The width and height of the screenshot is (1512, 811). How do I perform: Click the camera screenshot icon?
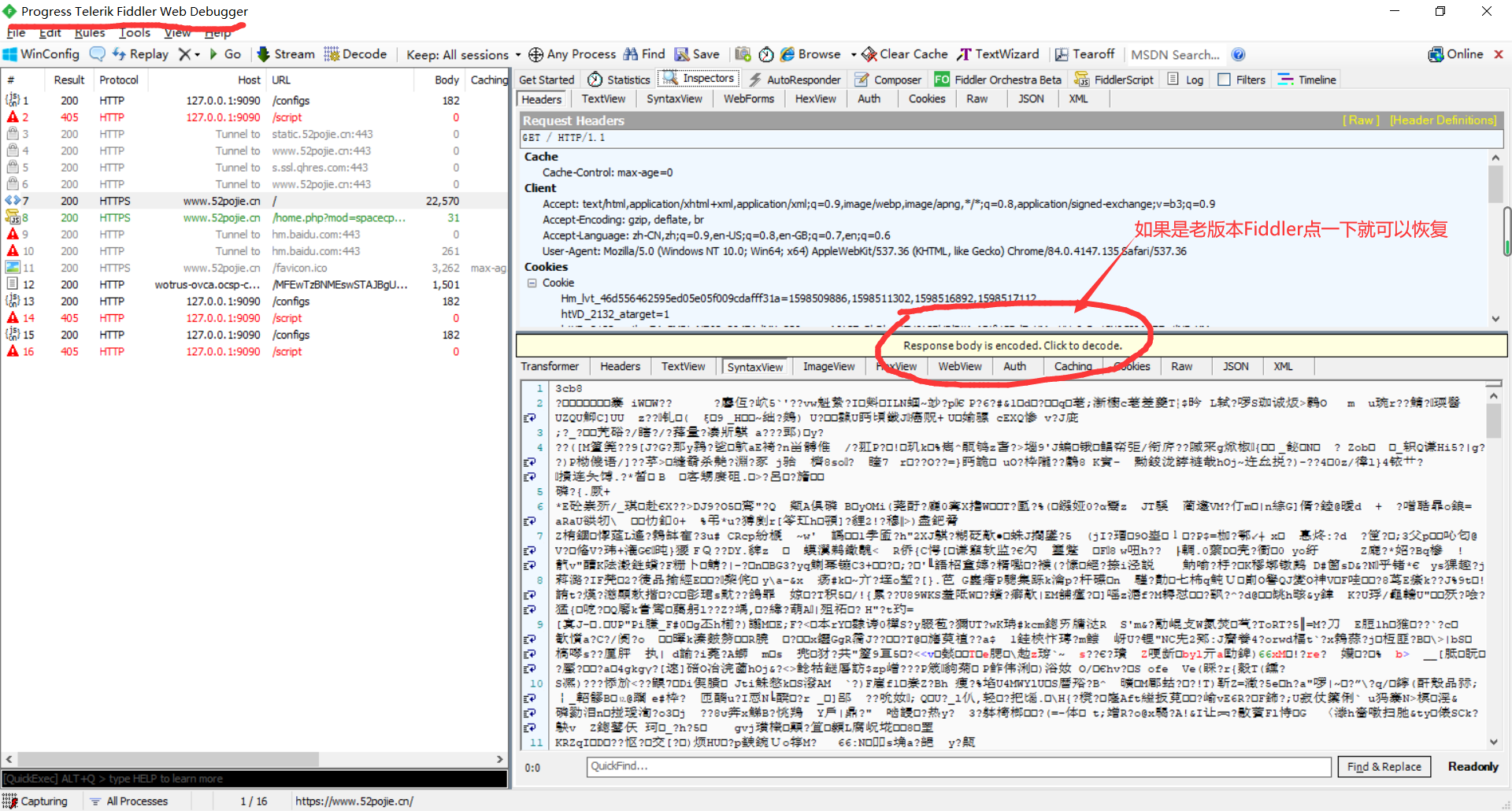pyautogui.click(x=743, y=54)
